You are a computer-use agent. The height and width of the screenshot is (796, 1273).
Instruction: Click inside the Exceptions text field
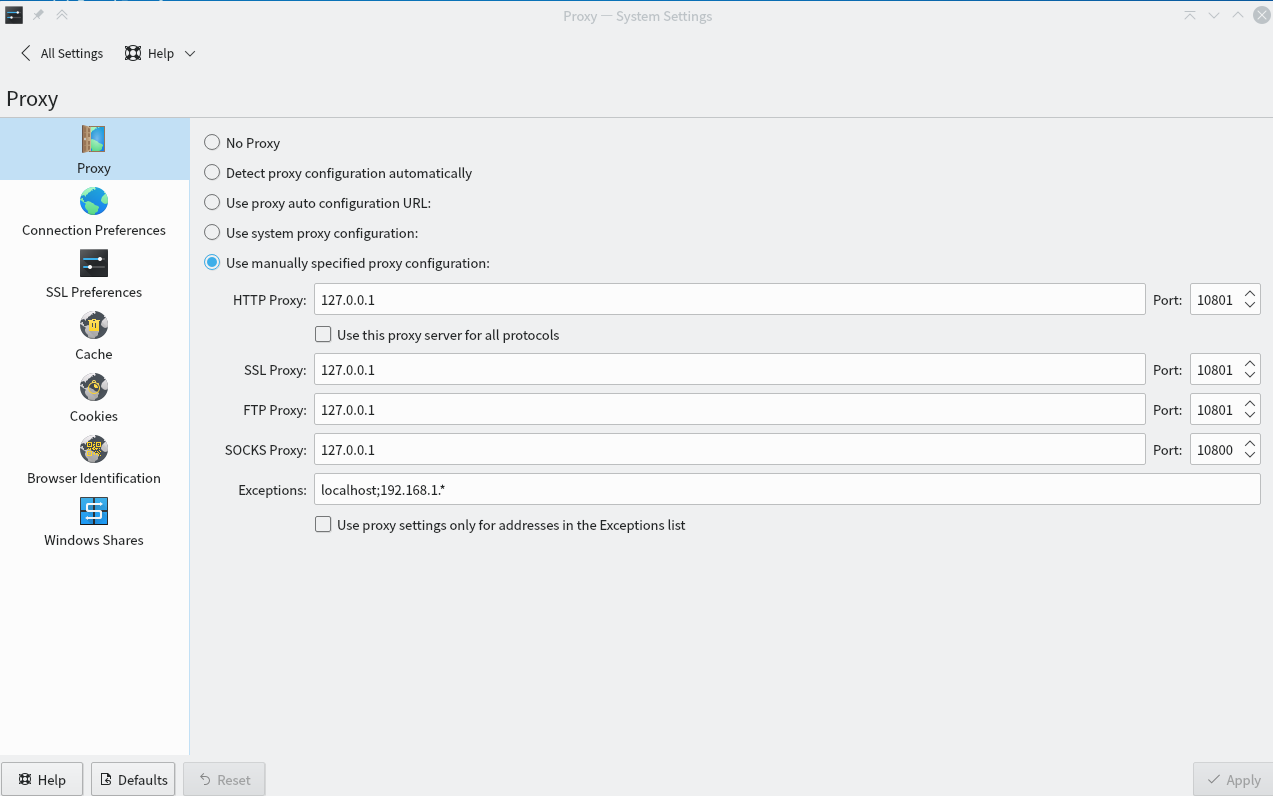click(x=700, y=489)
